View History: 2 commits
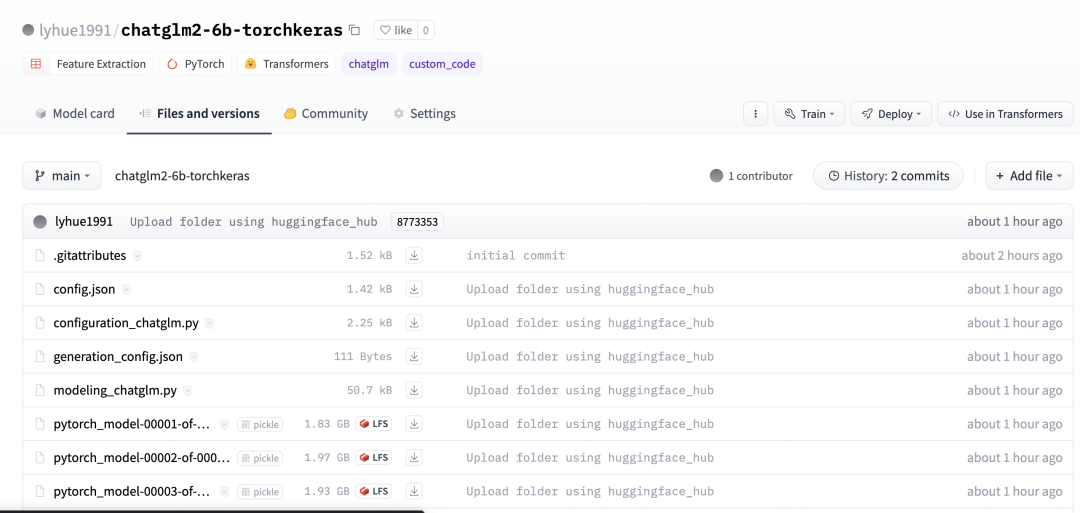Viewport: 1080px width, 513px height. point(888,176)
